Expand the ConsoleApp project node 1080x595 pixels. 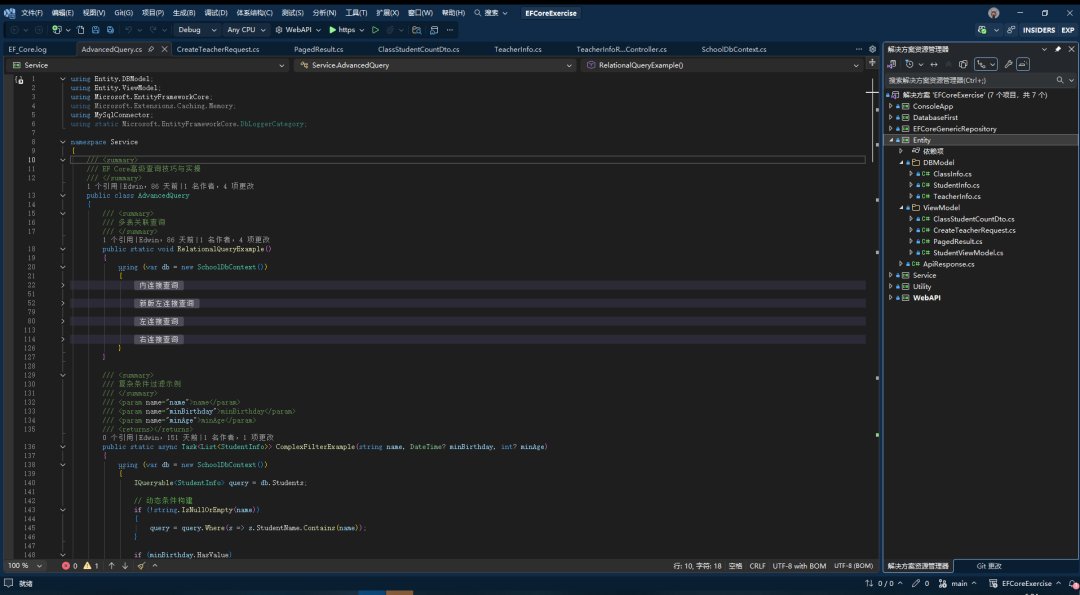(x=890, y=105)
